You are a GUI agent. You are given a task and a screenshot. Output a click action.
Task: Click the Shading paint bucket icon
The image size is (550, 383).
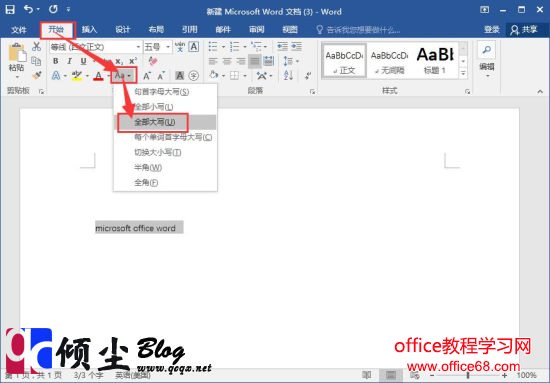pyautogui.click(x=213, y=75)
